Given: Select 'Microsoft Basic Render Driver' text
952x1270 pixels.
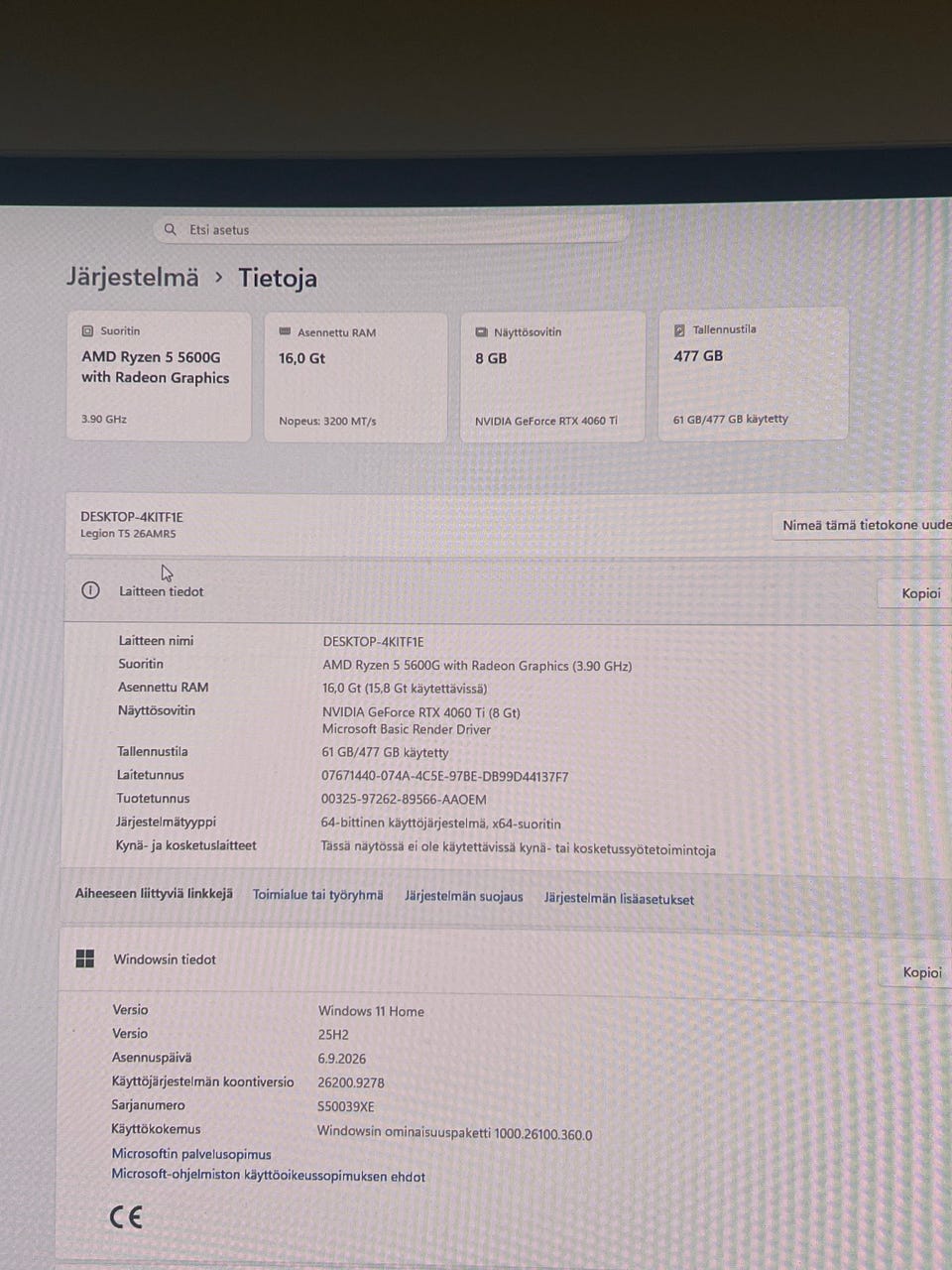Looking at the screenshot, I should pyautogui.click(x=407, y=729).
